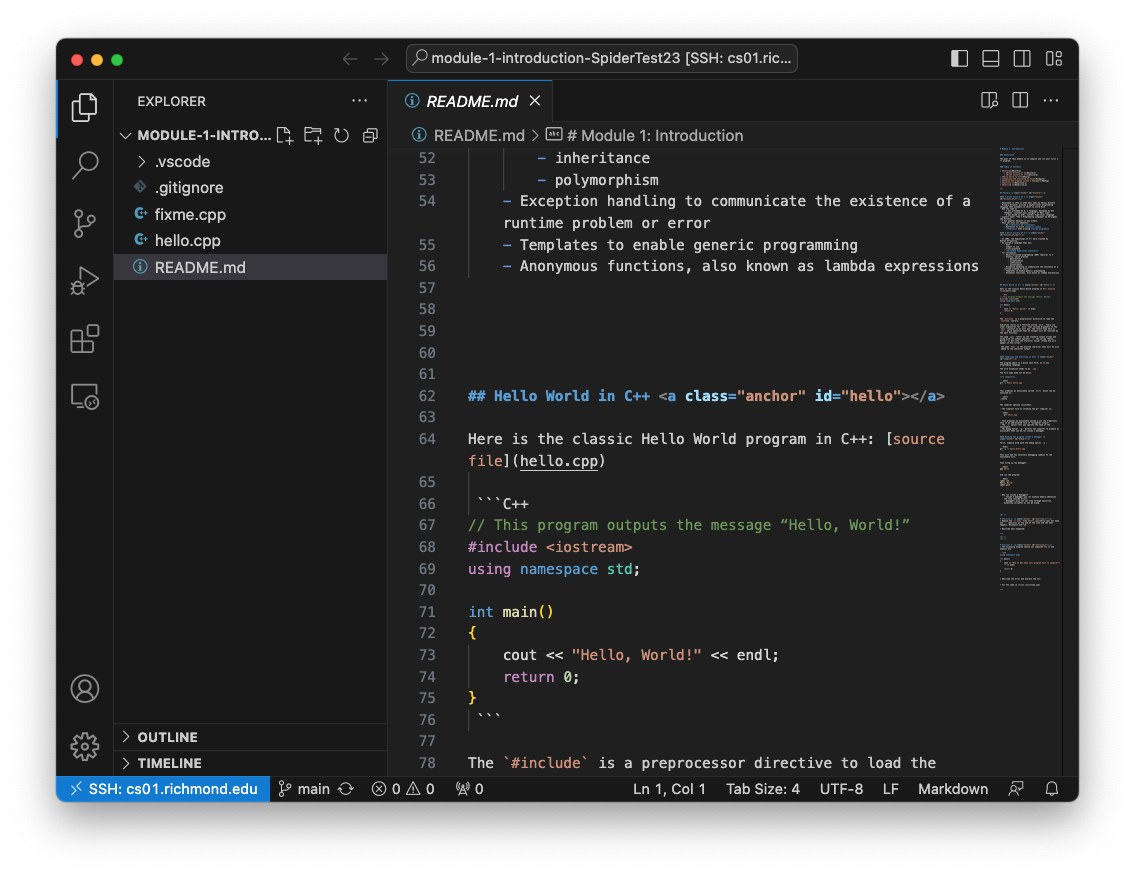Open the Manage gear menu

(85, 746)
